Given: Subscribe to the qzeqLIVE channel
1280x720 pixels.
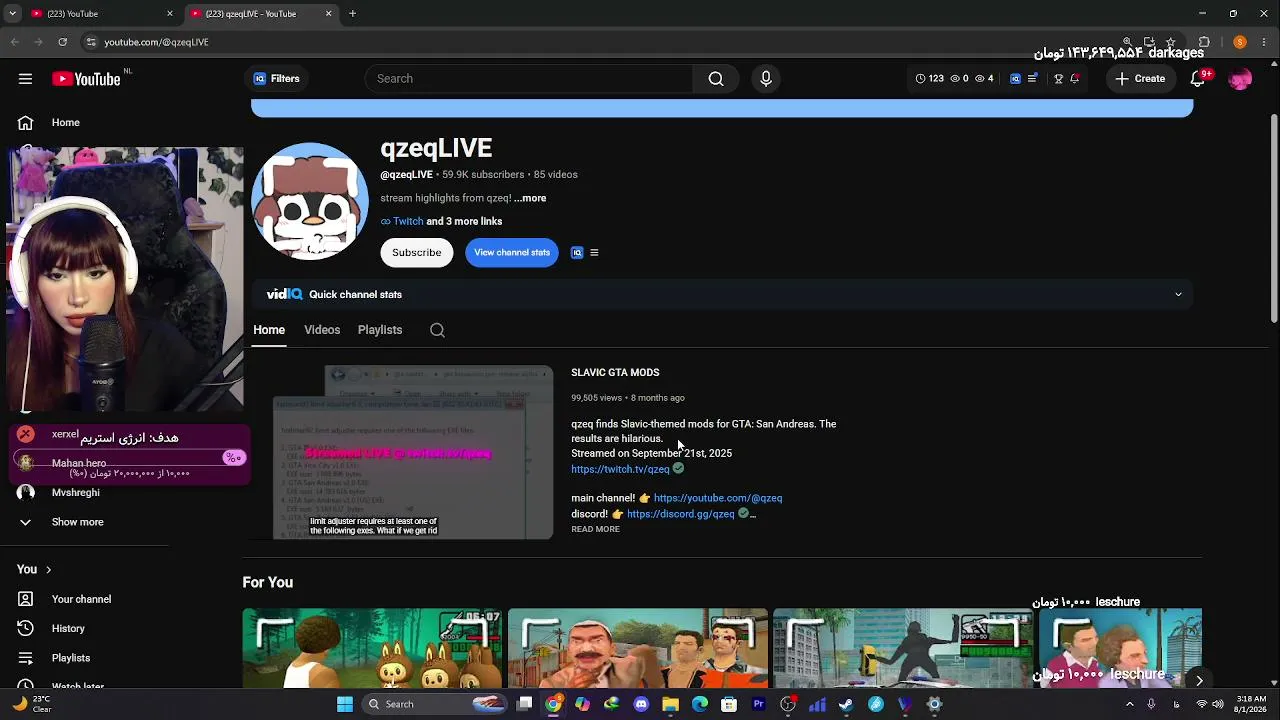Looking at the screenshot, I should (416, 253).
